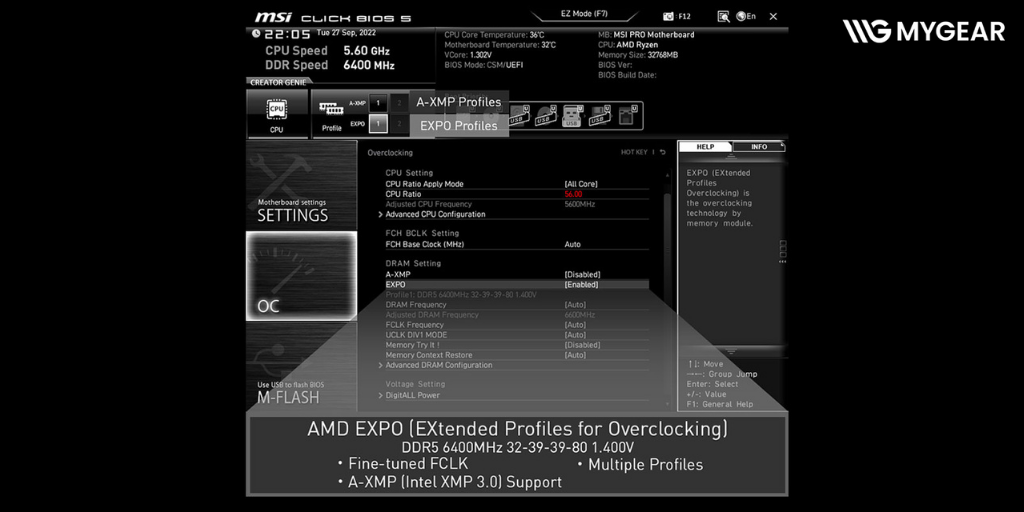Switch to the INFO tab

759,147
